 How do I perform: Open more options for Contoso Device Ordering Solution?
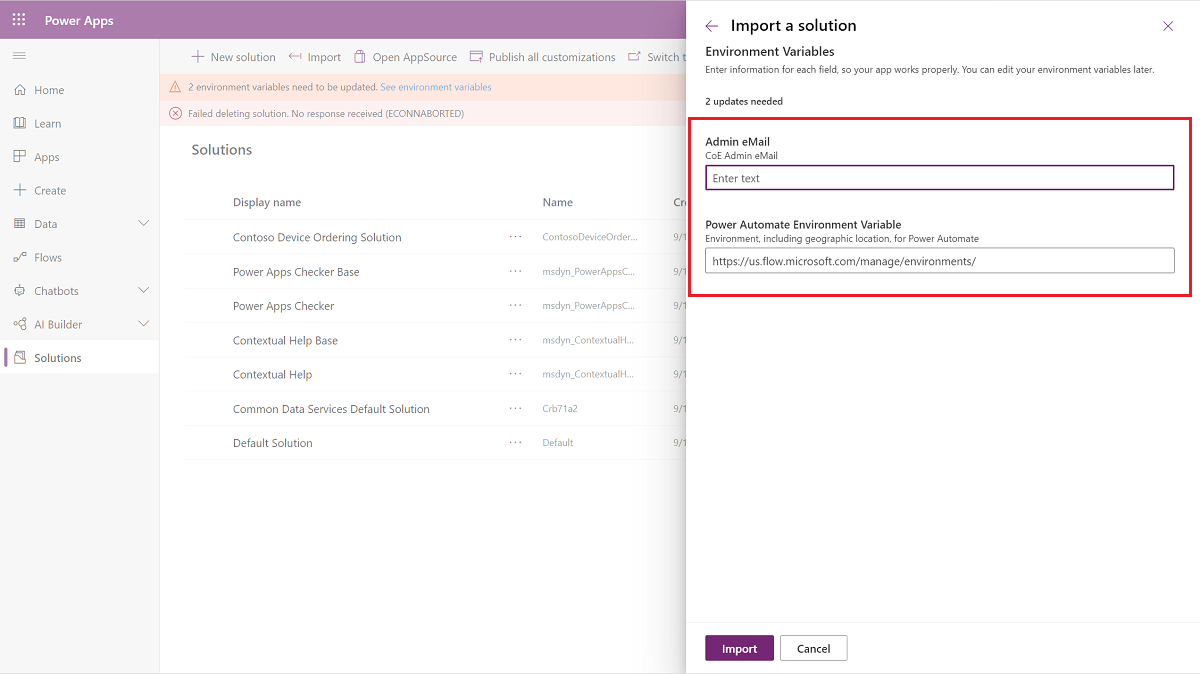click(515, 237)
